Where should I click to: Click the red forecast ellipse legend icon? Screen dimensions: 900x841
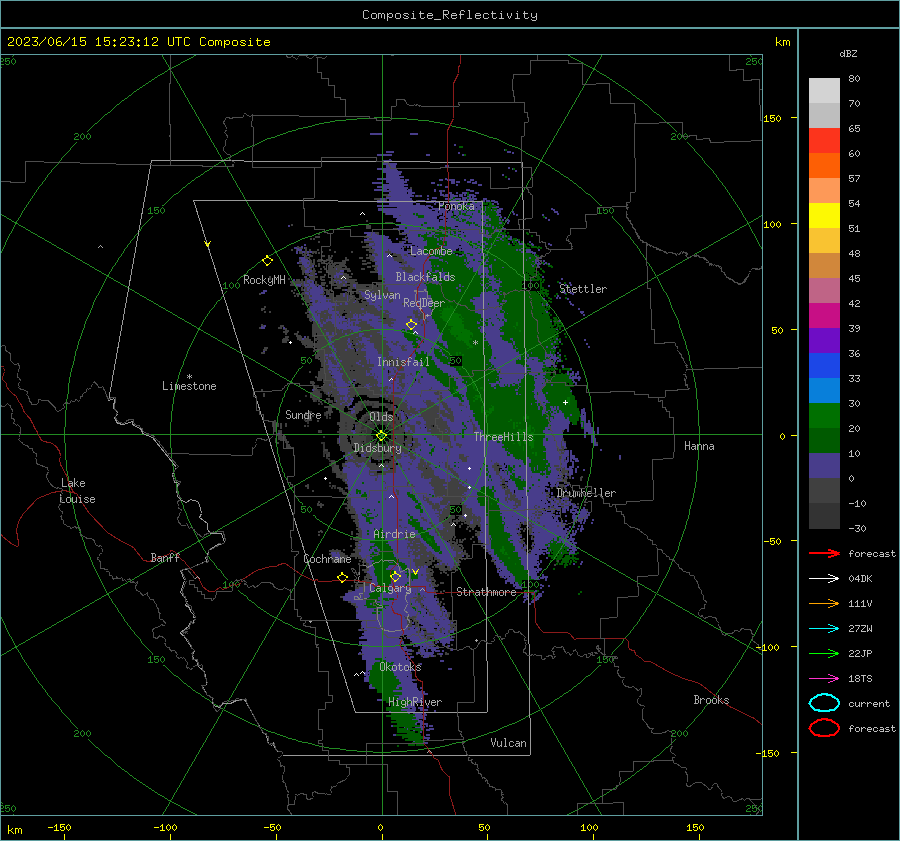tap(824, 728)
